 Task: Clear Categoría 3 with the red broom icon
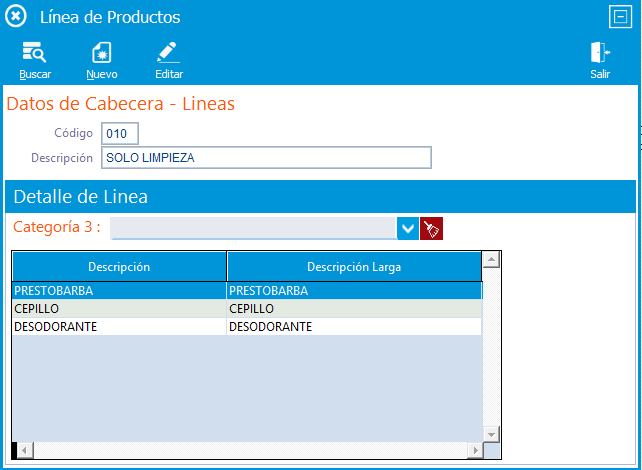coord(432,228)
